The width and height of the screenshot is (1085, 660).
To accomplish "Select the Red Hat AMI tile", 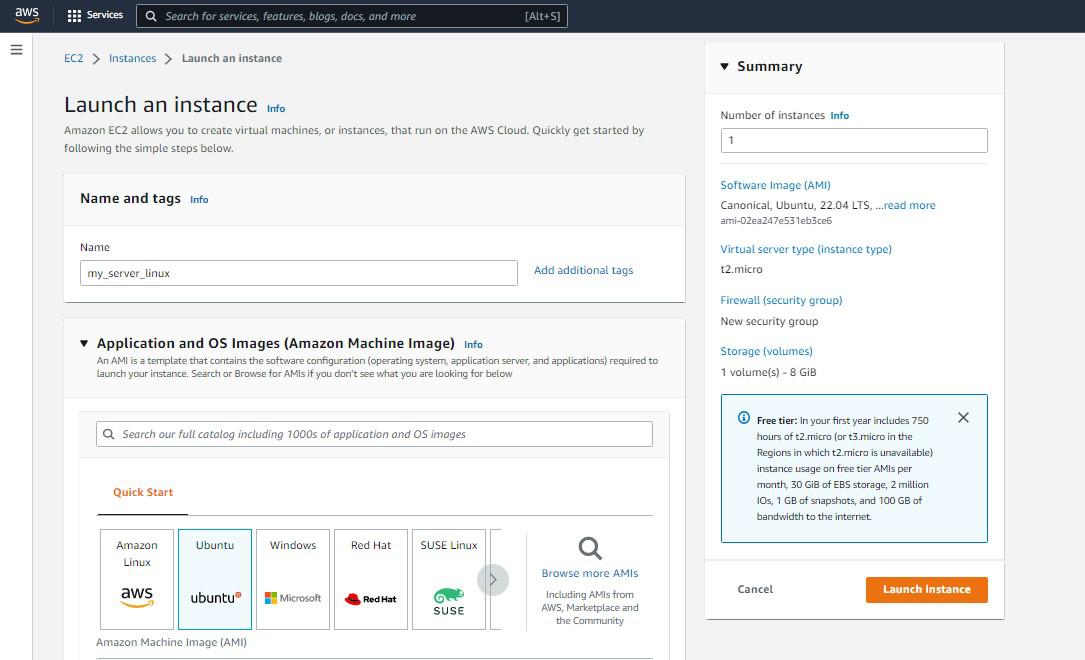I will [371, 580].
